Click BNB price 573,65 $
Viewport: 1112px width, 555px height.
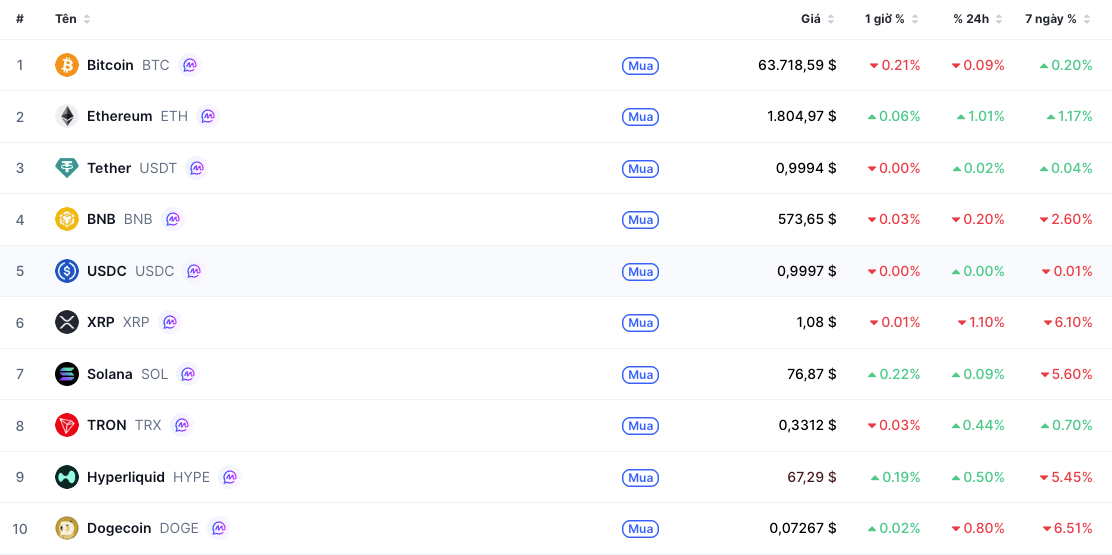click(807, 219)
